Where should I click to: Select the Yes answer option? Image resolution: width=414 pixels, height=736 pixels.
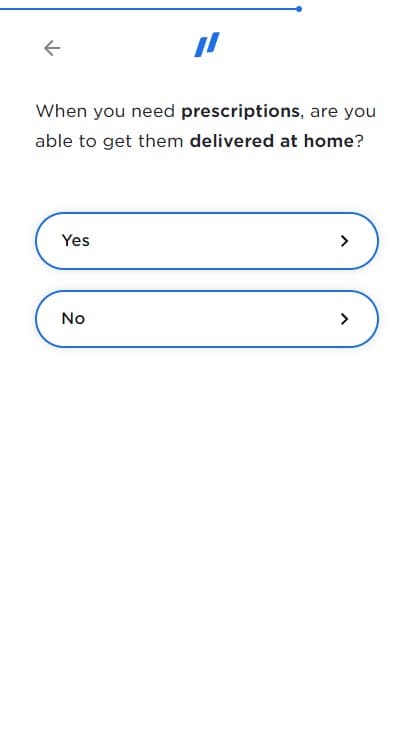coord(207,241)
